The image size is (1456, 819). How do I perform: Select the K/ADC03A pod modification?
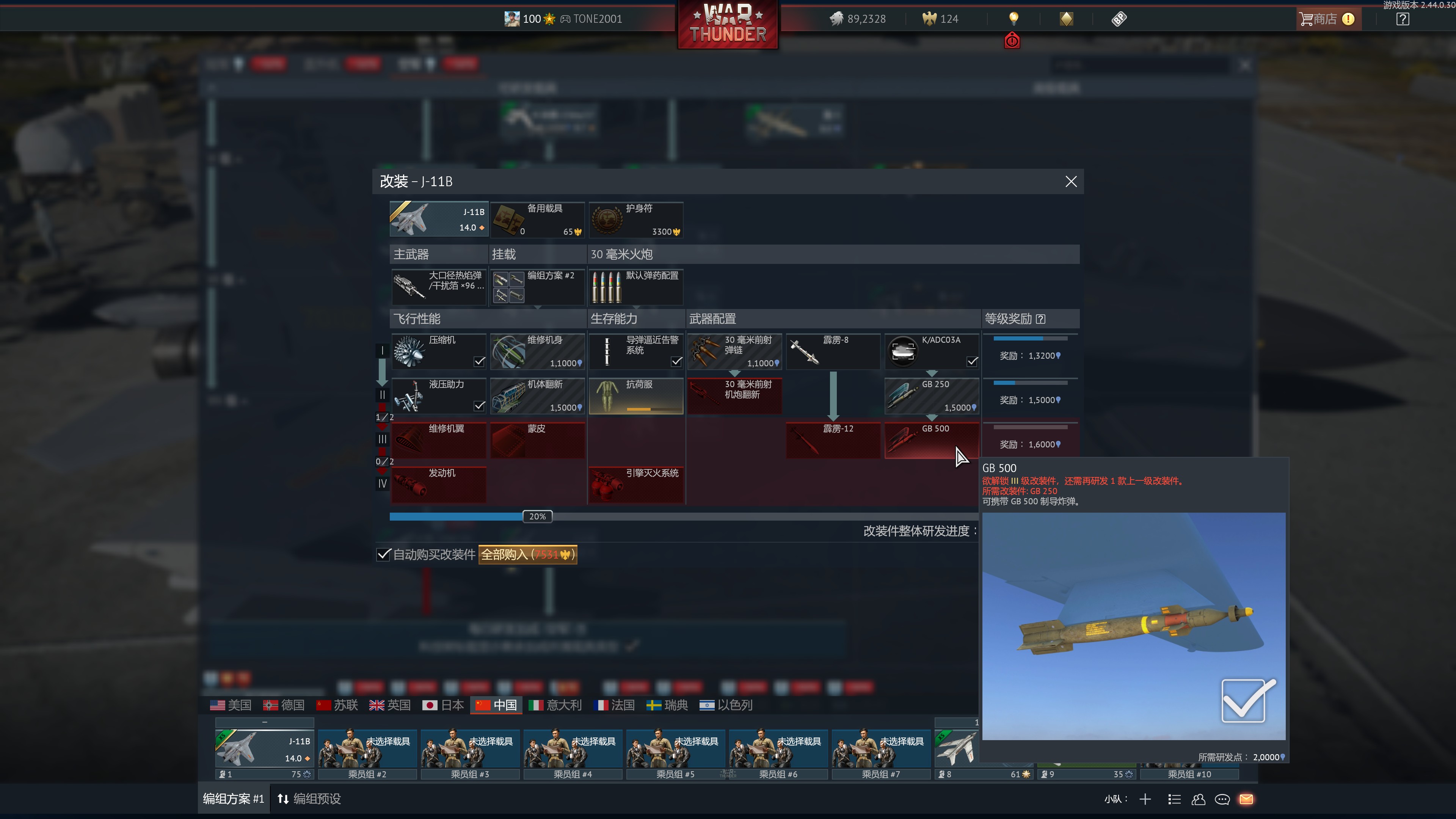tap(932, 351)
